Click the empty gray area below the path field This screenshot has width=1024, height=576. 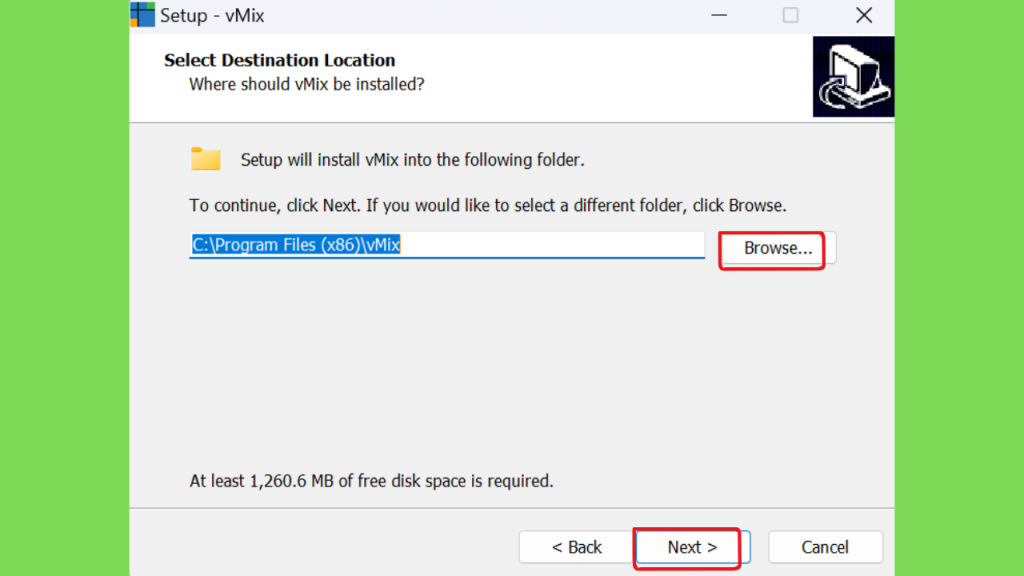click(x=512, y=366)
